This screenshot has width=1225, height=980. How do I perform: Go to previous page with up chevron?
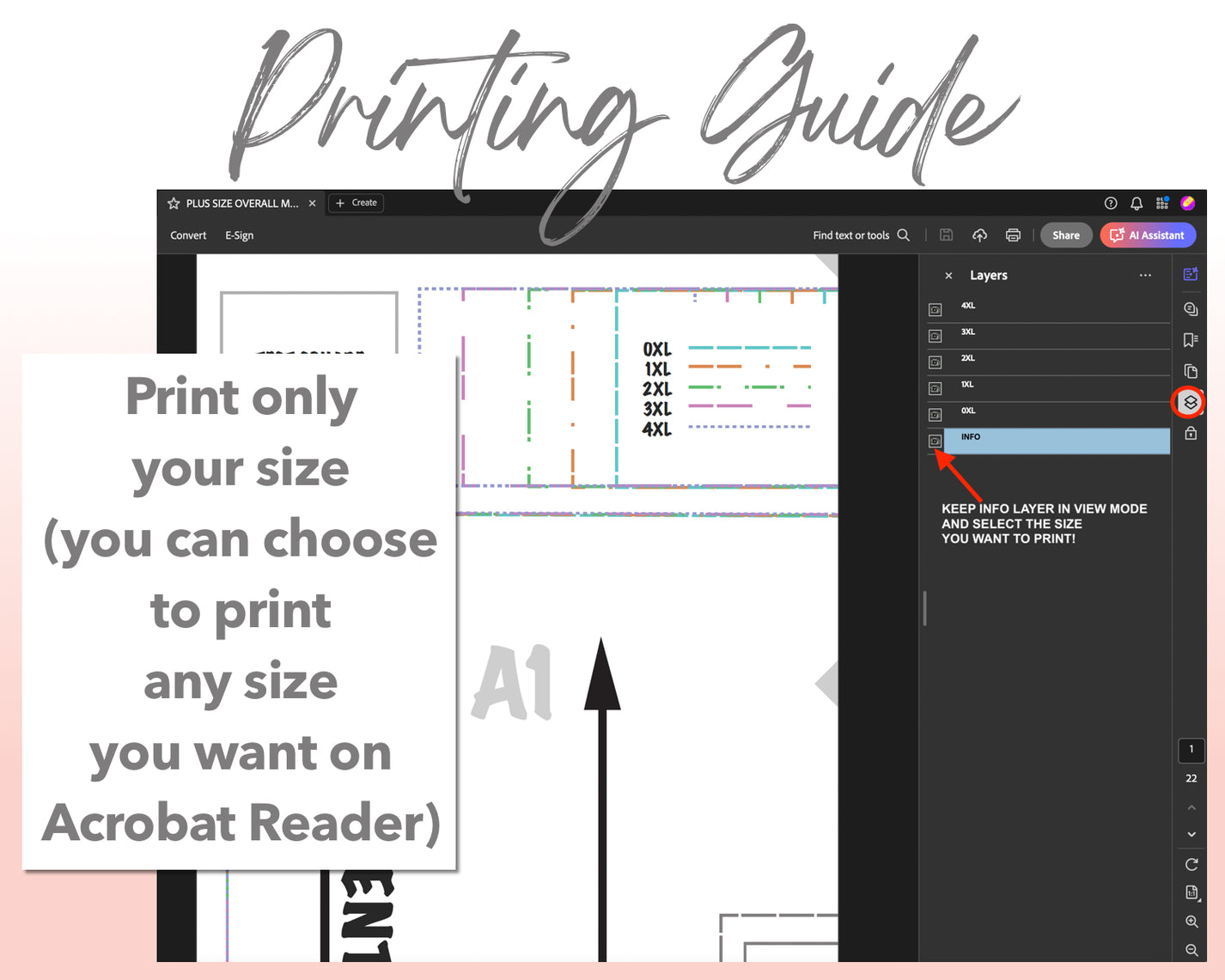(x=1191, y=807)
